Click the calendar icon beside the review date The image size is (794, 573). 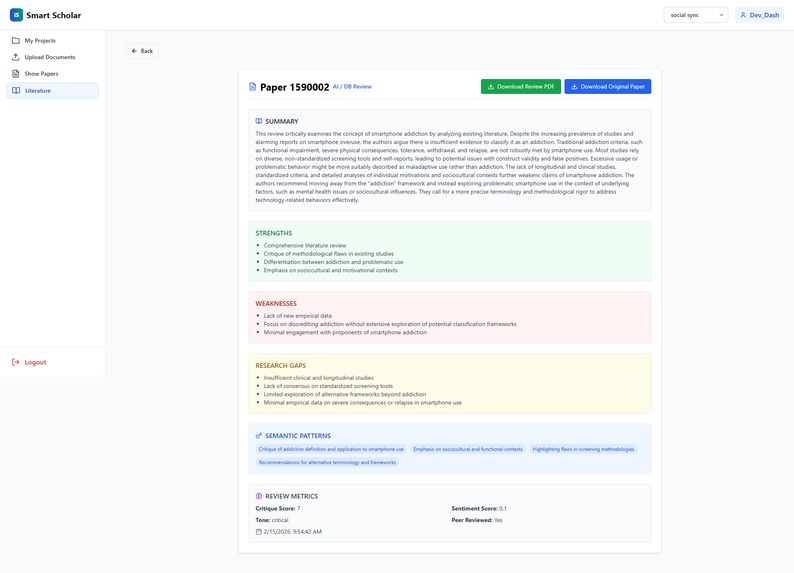tap(259, 532)
